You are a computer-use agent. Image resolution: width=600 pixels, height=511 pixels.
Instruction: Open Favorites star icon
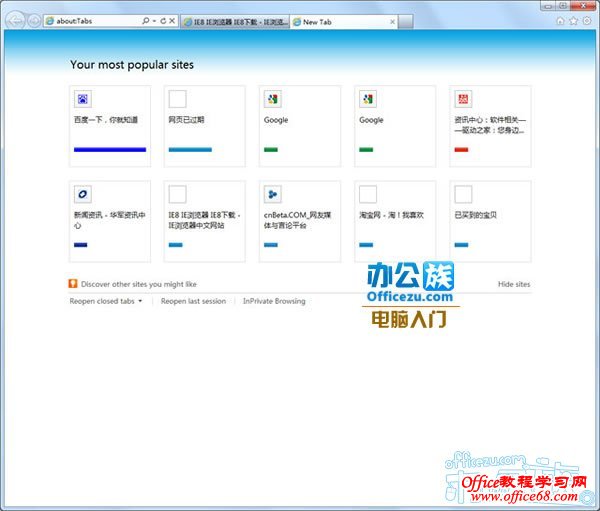pos(574,21)
